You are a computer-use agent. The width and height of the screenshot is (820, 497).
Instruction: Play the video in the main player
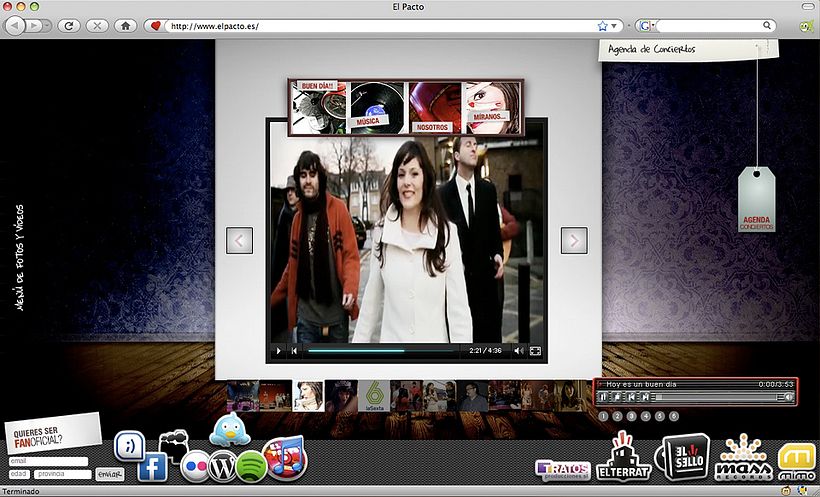(x=278, y=351)
